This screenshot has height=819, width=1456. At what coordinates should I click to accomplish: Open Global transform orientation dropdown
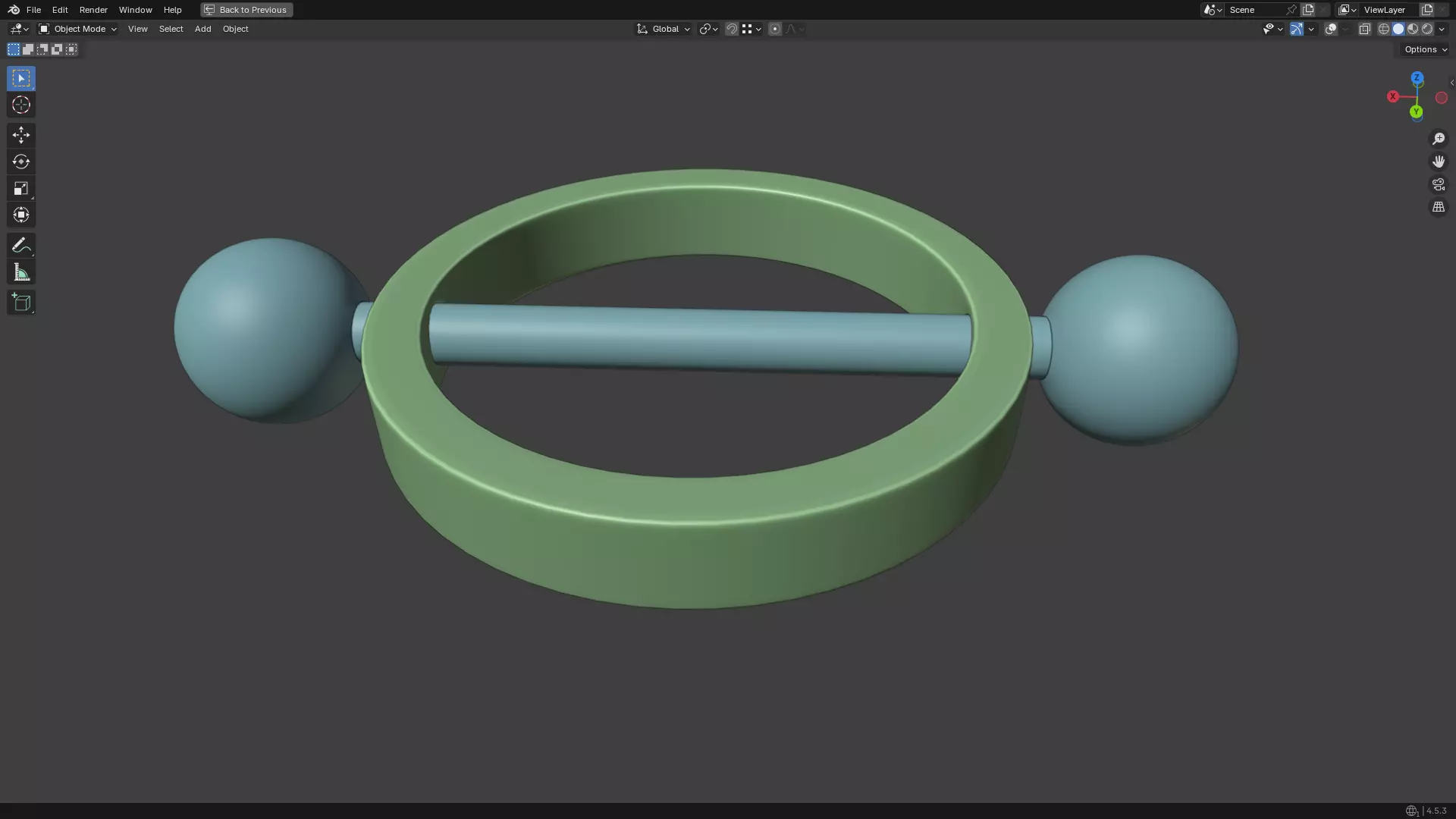[664, 29]
